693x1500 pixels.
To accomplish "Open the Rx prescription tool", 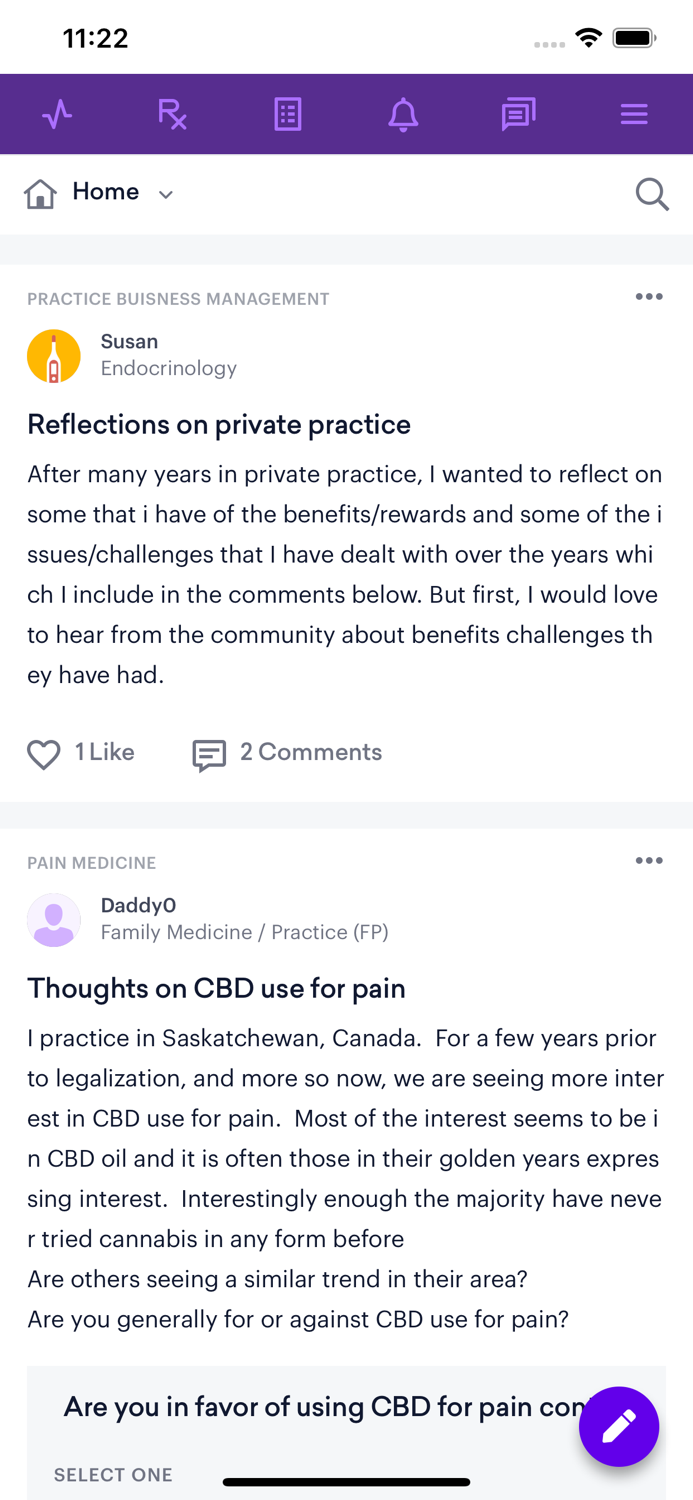I will 172,113.
